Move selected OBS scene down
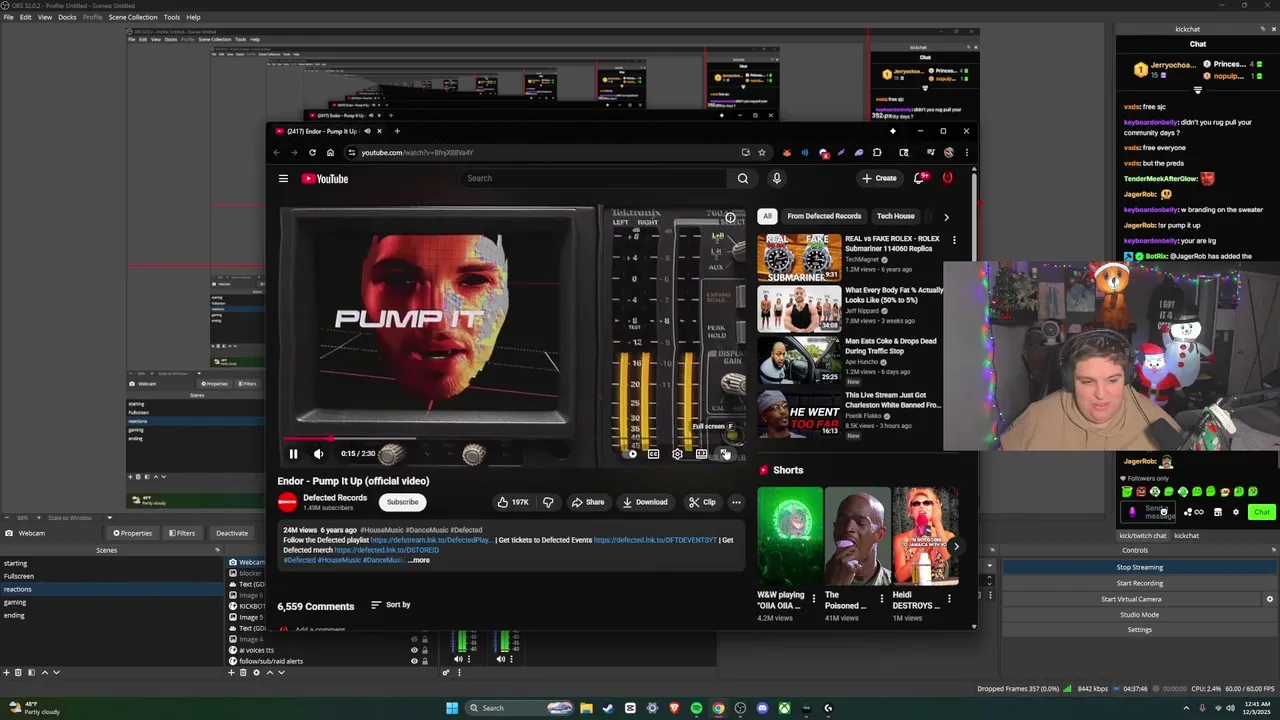1280x720 pixels. pyautogui.click(x=56, y=672)
